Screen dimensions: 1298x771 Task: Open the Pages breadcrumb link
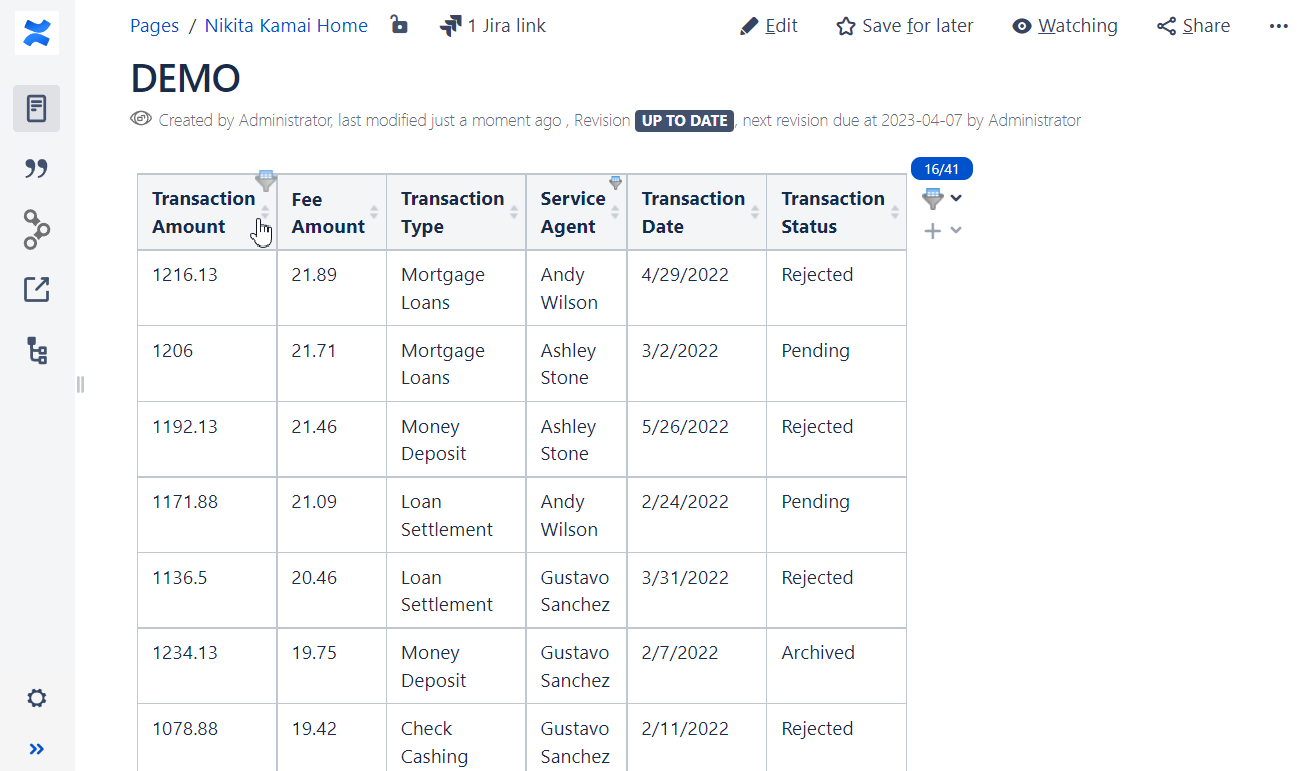click(x=154, y=26)
